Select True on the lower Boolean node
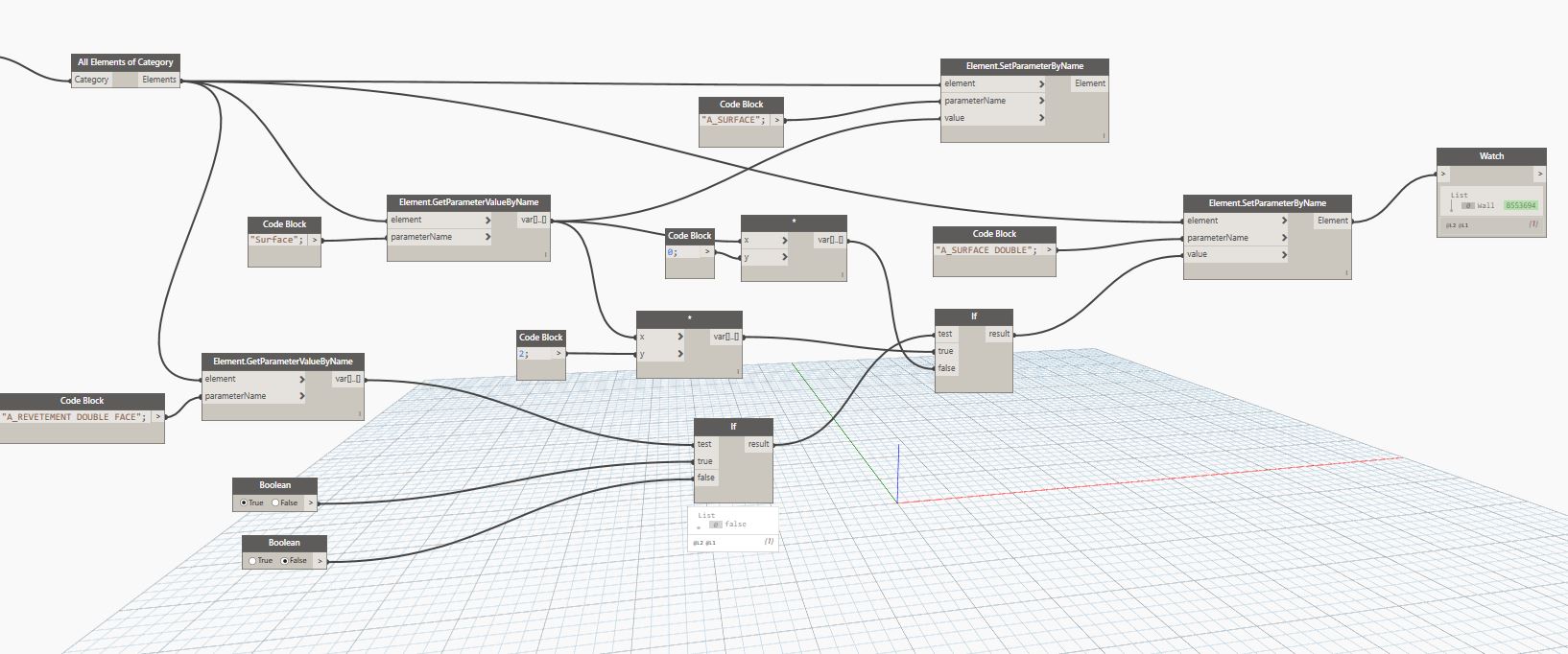The height and width of the screenshot is (654, 1568). (x=253, y=560)
